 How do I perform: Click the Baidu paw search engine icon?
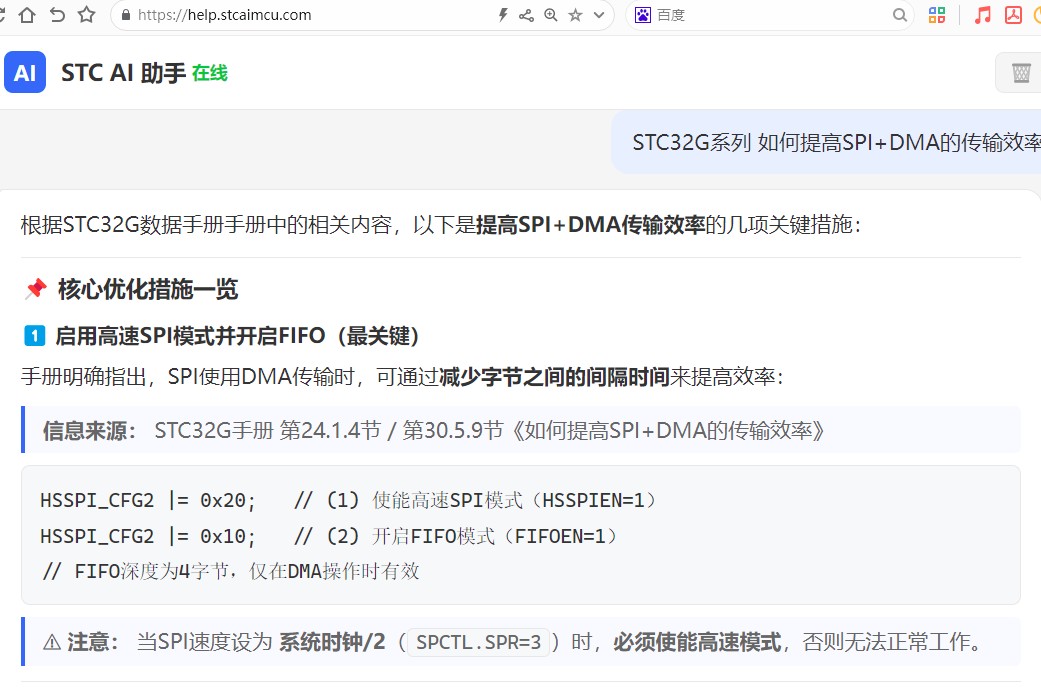point(643,15)
